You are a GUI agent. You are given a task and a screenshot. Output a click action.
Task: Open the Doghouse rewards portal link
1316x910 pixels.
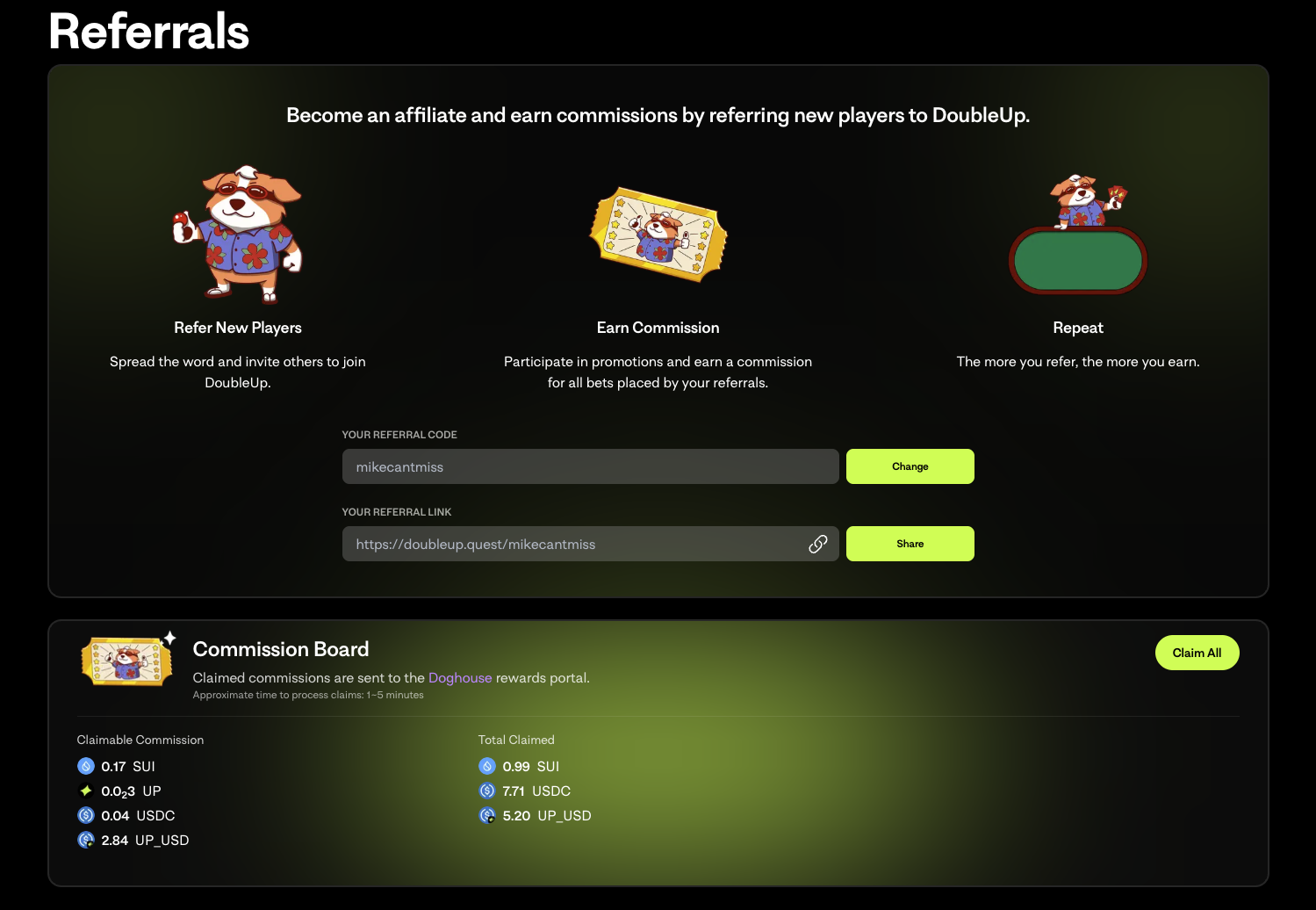coord(460,678)
